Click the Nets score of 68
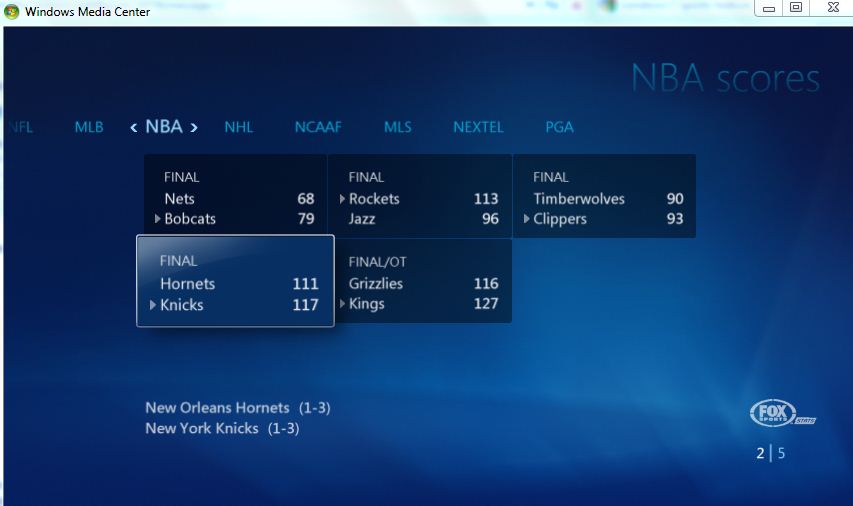The width and height of the screenshot is (853, 506). [x=306, y=199]
